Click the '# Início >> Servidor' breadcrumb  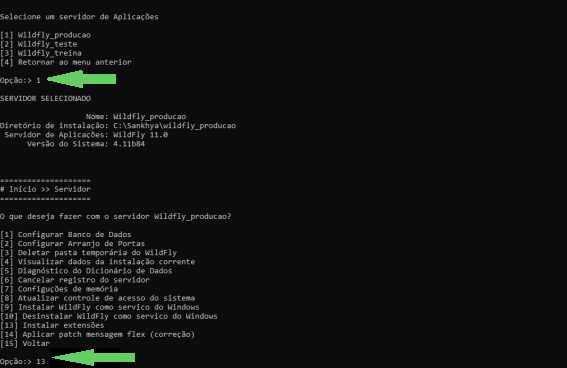46,189
